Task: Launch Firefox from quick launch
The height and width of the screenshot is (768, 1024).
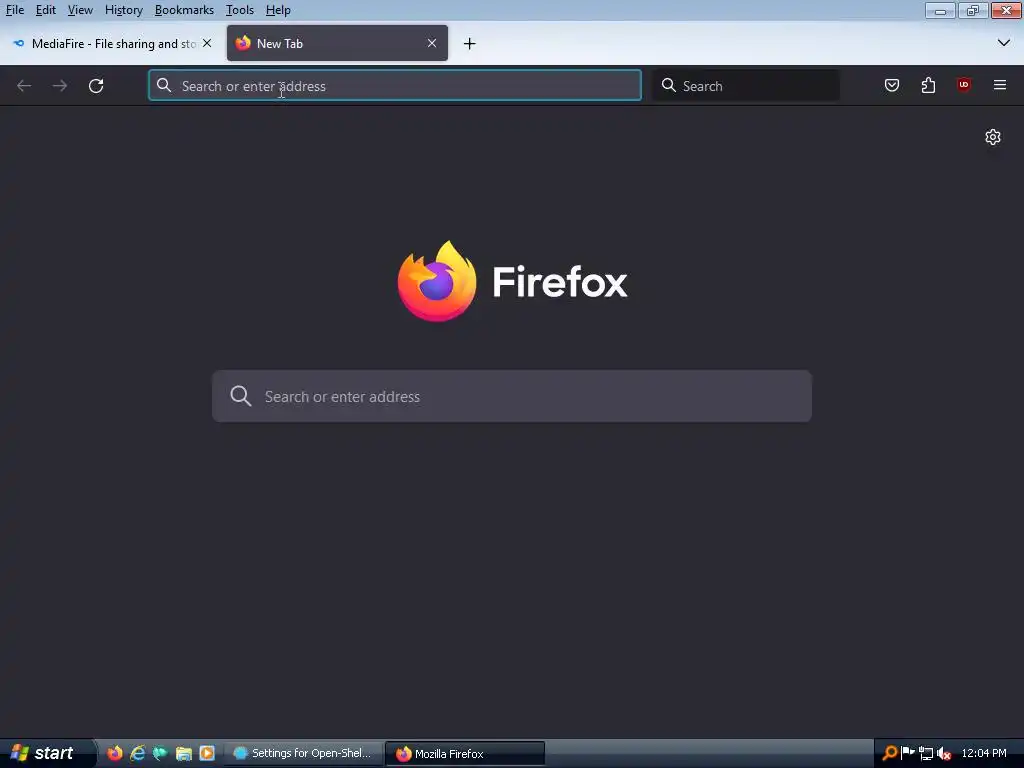Action: [x=114, y=753]
